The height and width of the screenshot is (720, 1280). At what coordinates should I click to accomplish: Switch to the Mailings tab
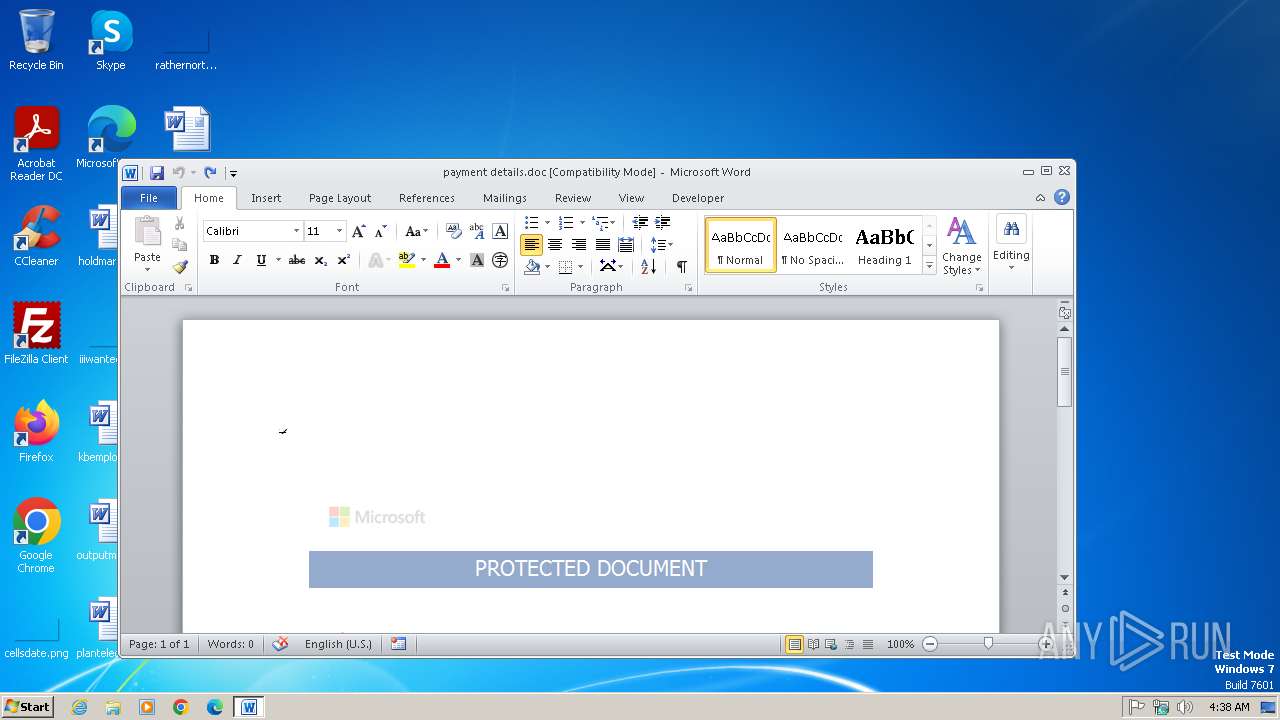click(x=505, y=198)
